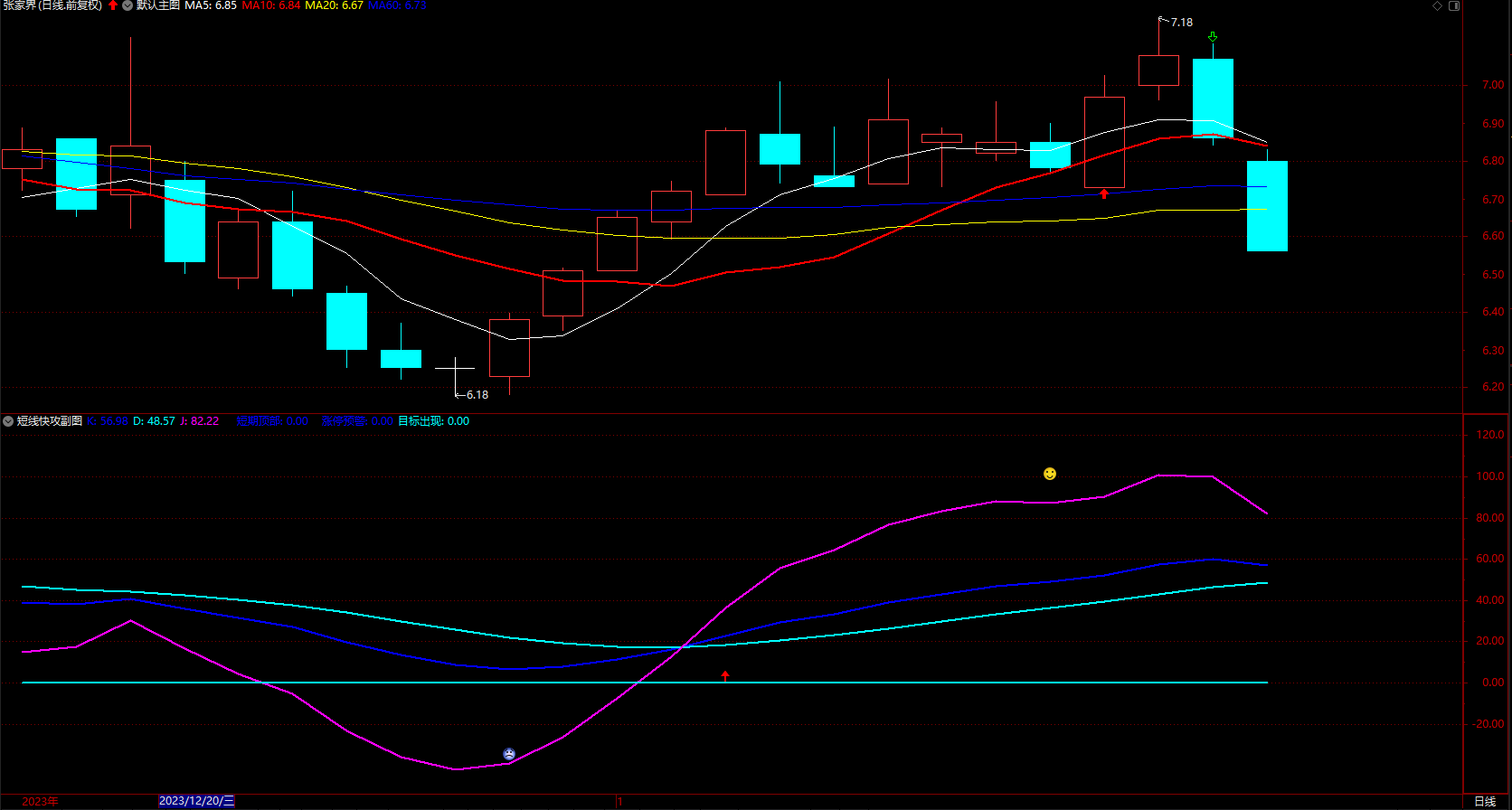Toggle the side panel icon at top right
Viewport: 1512px width, 810px height.
click(1454, 5)
